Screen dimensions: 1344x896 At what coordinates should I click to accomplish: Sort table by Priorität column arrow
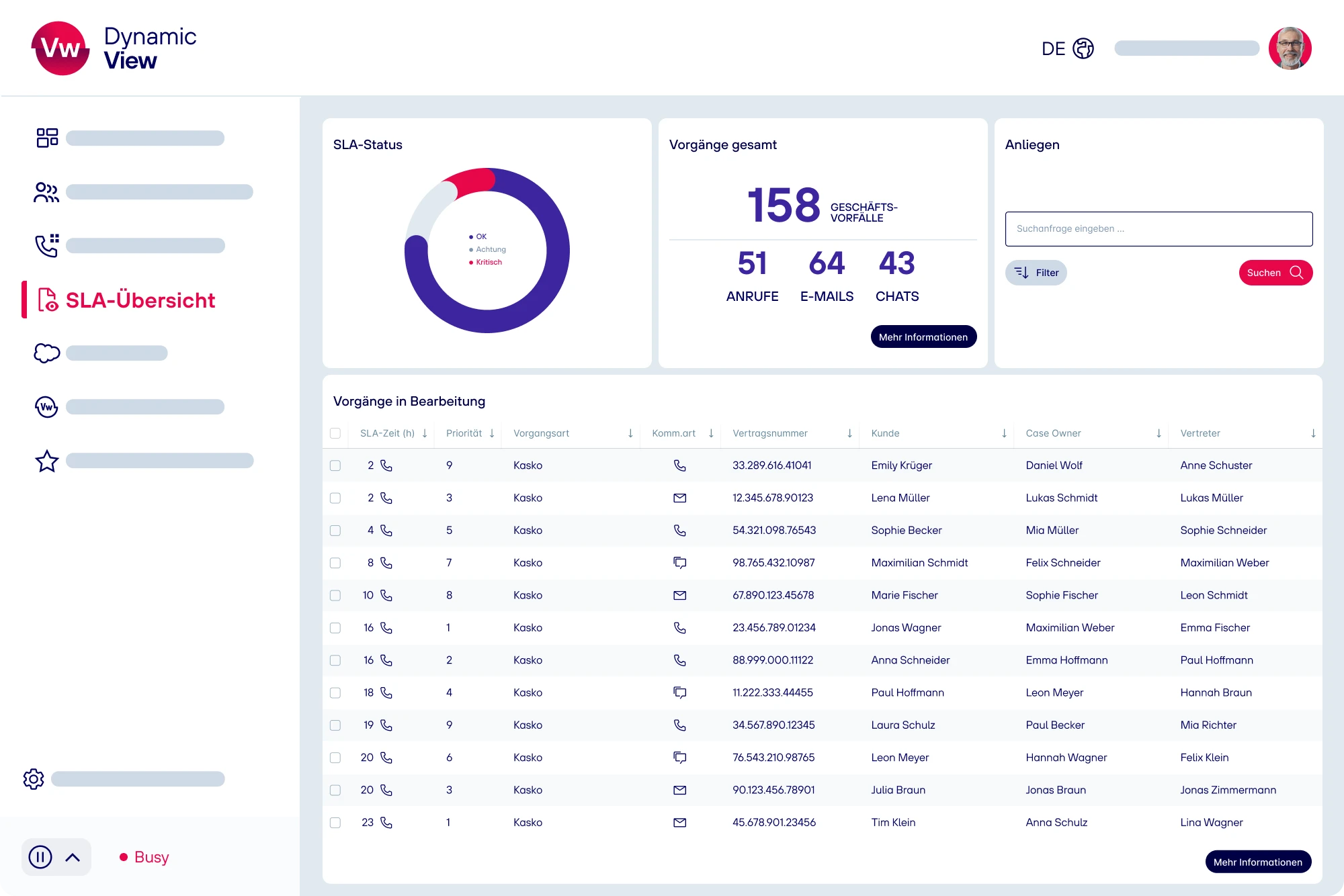coord(492,433)
